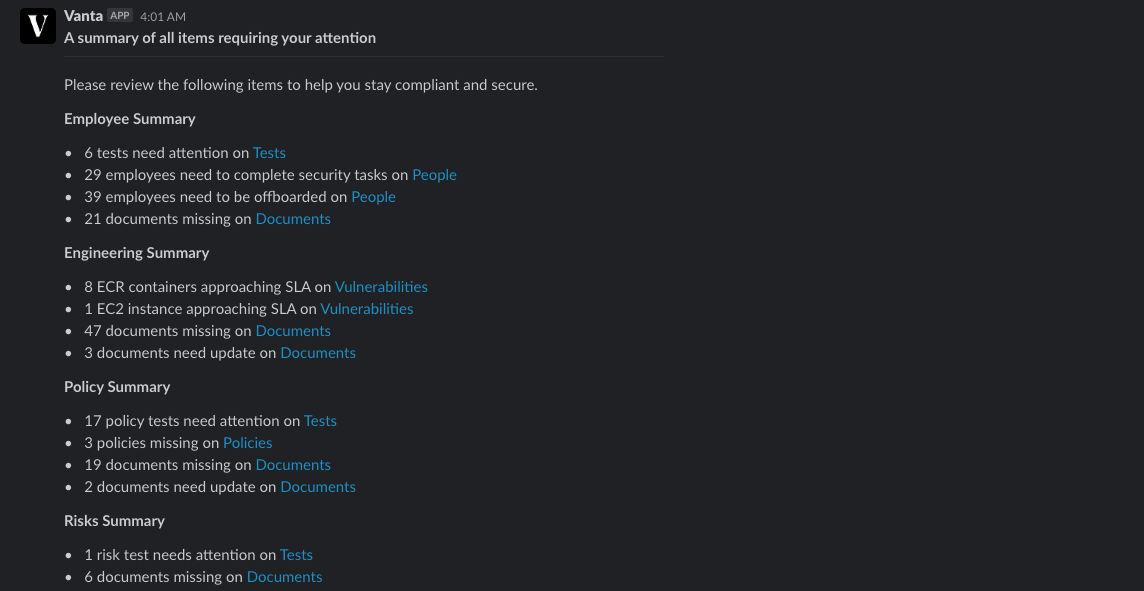The height and width of the screenshot is (591, 1144).
Task: Open Tests link for 17 policy tests
Action: coord(320,421)
